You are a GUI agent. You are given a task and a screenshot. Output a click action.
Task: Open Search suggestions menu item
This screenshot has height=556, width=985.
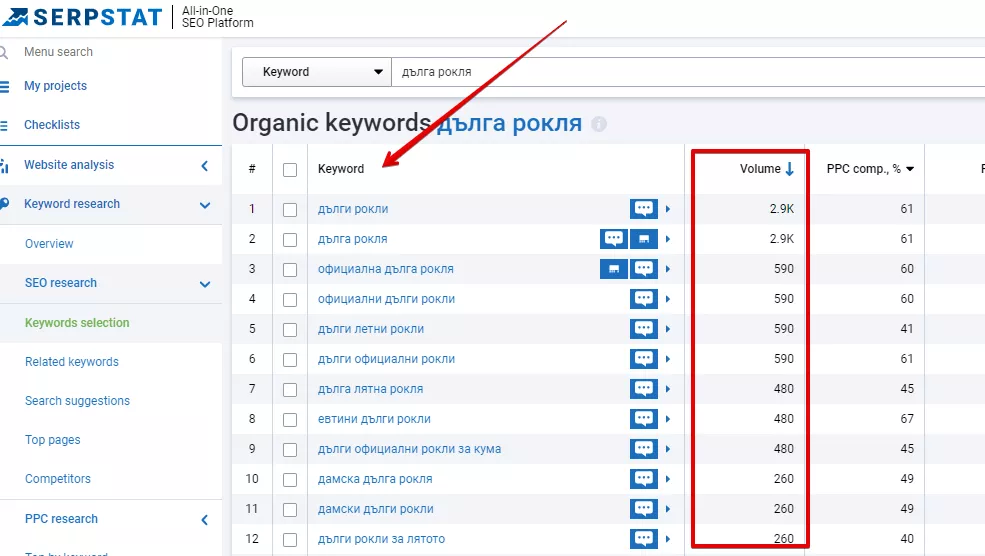(77, 401)
